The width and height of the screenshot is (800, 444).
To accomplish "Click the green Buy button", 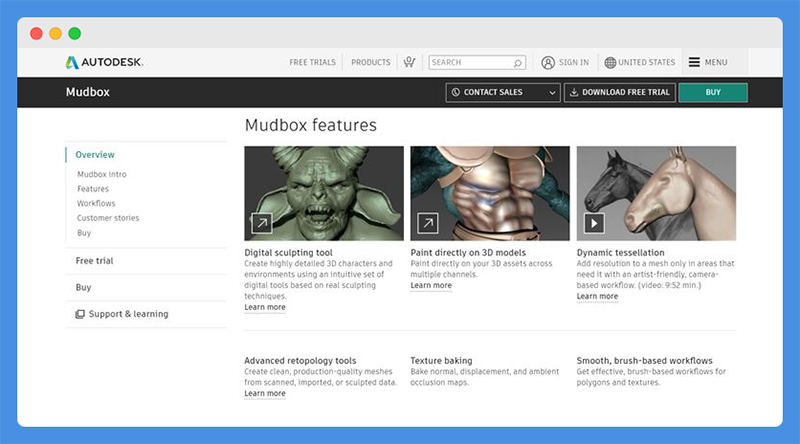I will 713,92.
